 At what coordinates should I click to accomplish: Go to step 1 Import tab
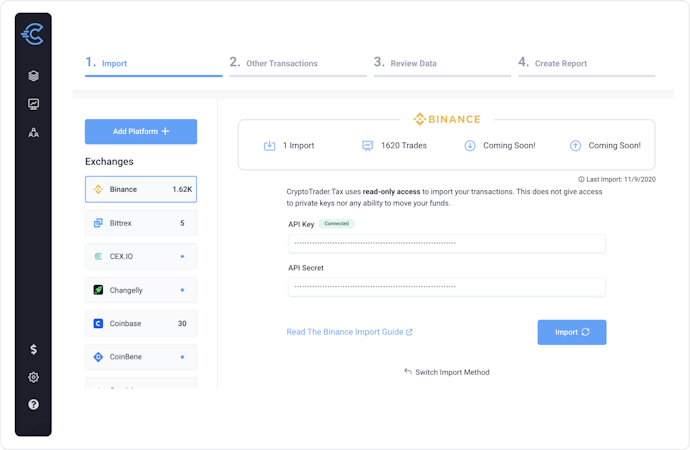pos(154,64)
